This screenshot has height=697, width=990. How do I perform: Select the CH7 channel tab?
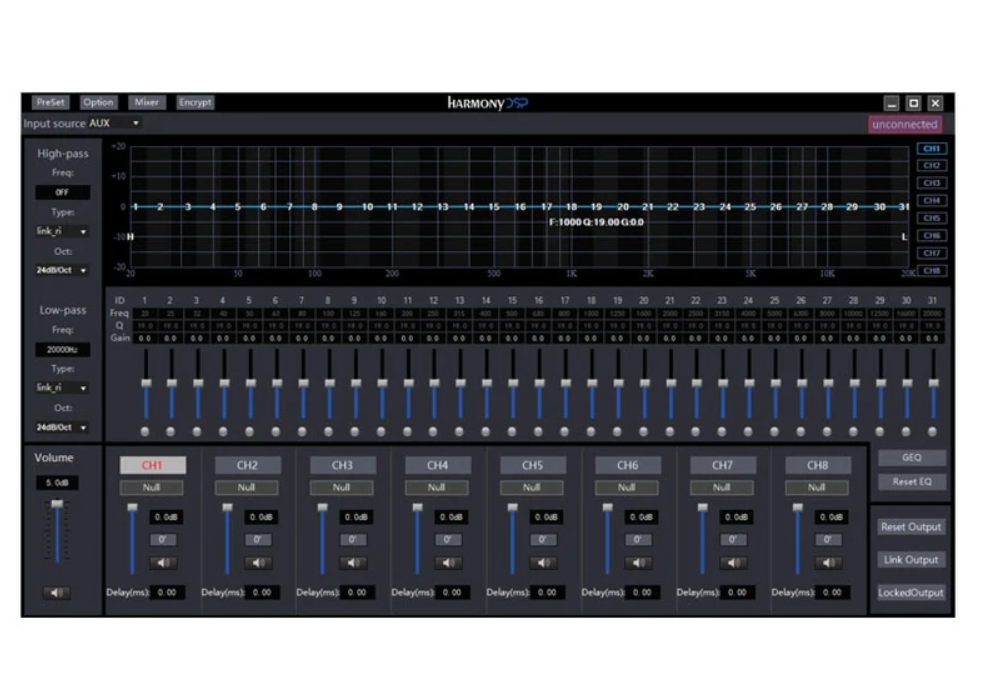[723, 465]
